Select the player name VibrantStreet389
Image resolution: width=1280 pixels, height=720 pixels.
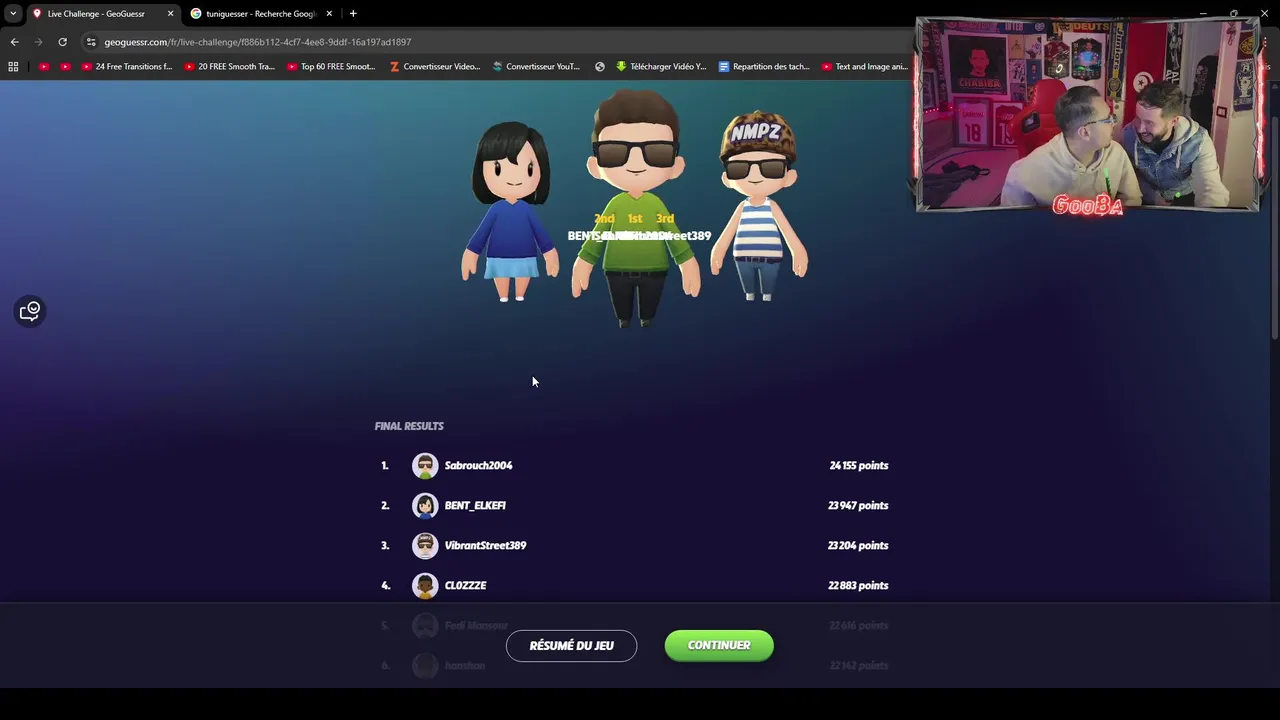coord(485,545)
